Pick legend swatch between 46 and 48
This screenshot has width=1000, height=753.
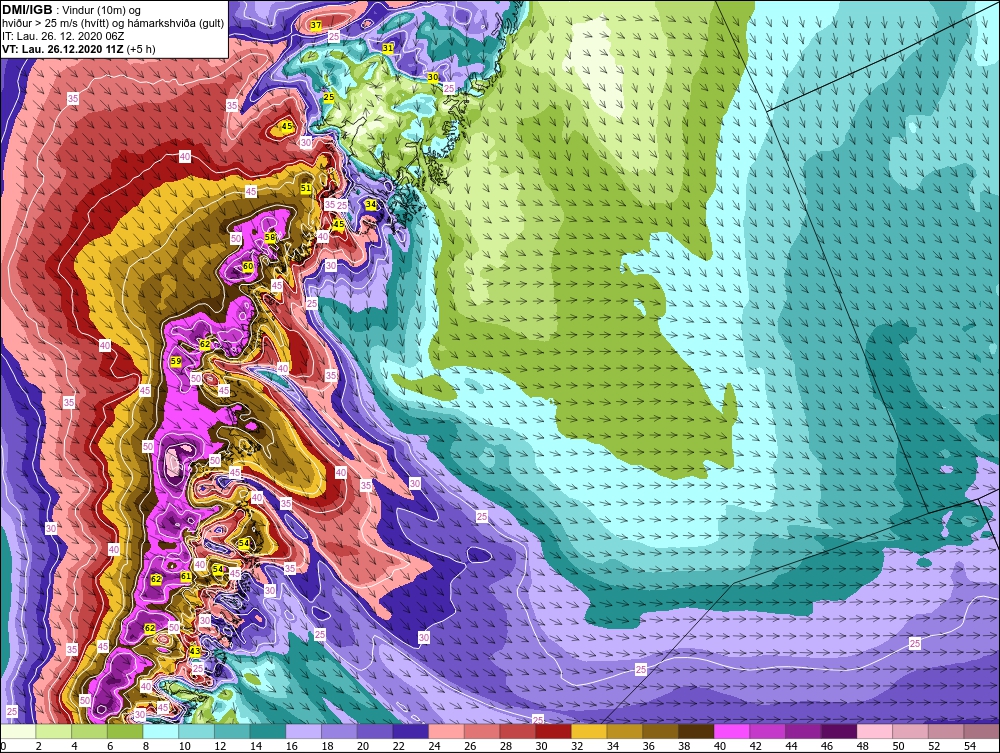839,731
